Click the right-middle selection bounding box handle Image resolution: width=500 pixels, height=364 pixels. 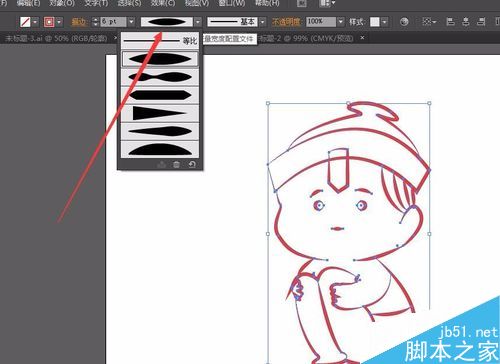tap(429, 234)
